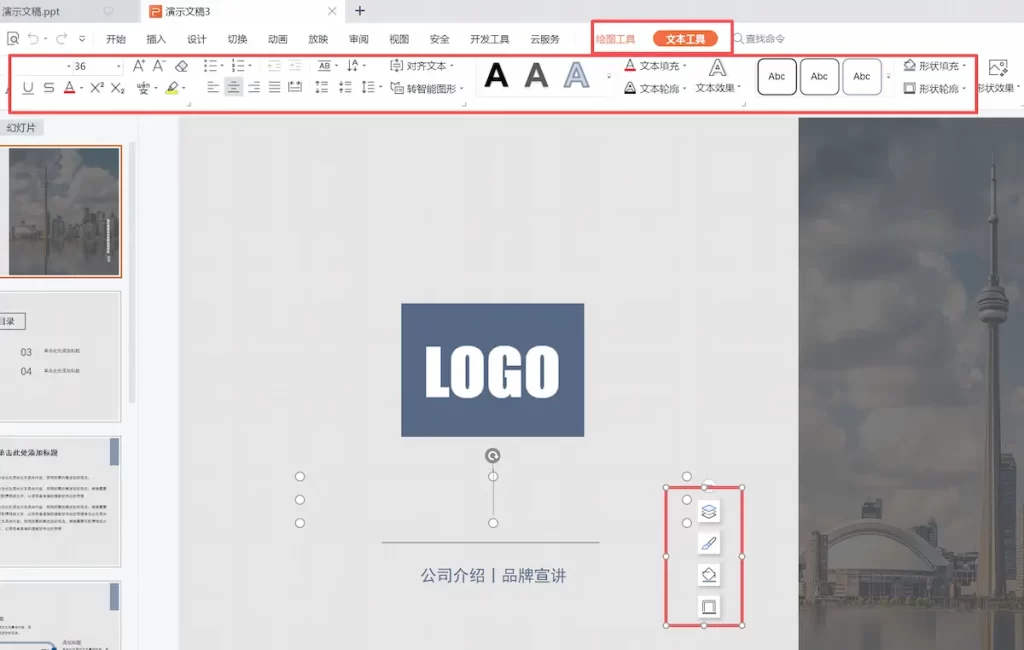Click the format brush icon beside the shape
Image resolution: width=1024 pixels, height=650 pixels.
[708, 544]
